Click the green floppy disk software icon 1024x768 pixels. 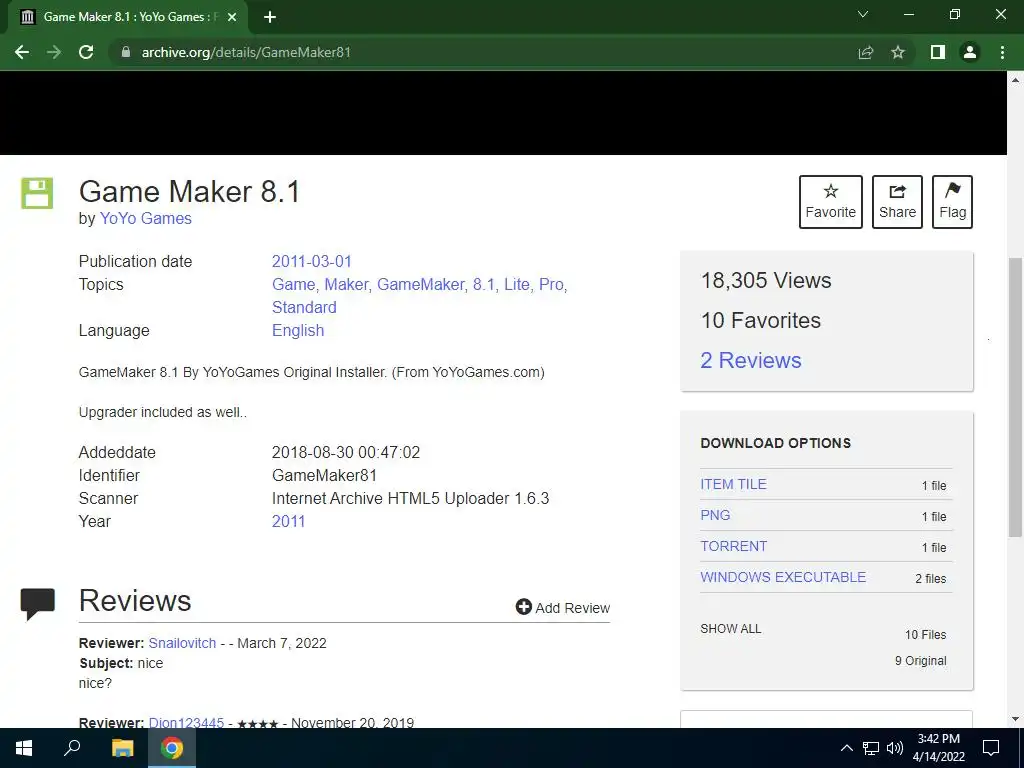point(37,193)
